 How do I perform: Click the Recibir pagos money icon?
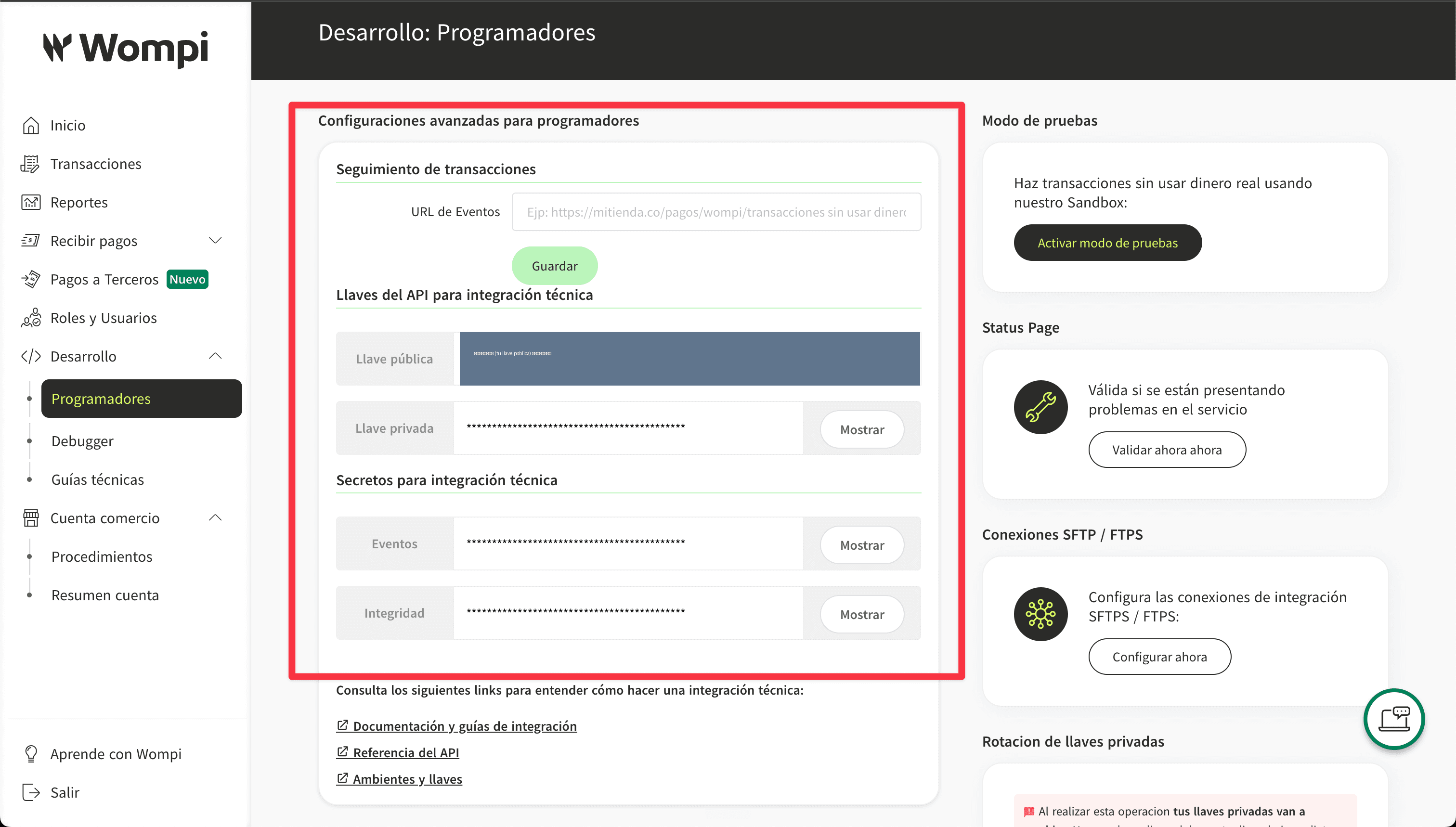click(30, 241)
